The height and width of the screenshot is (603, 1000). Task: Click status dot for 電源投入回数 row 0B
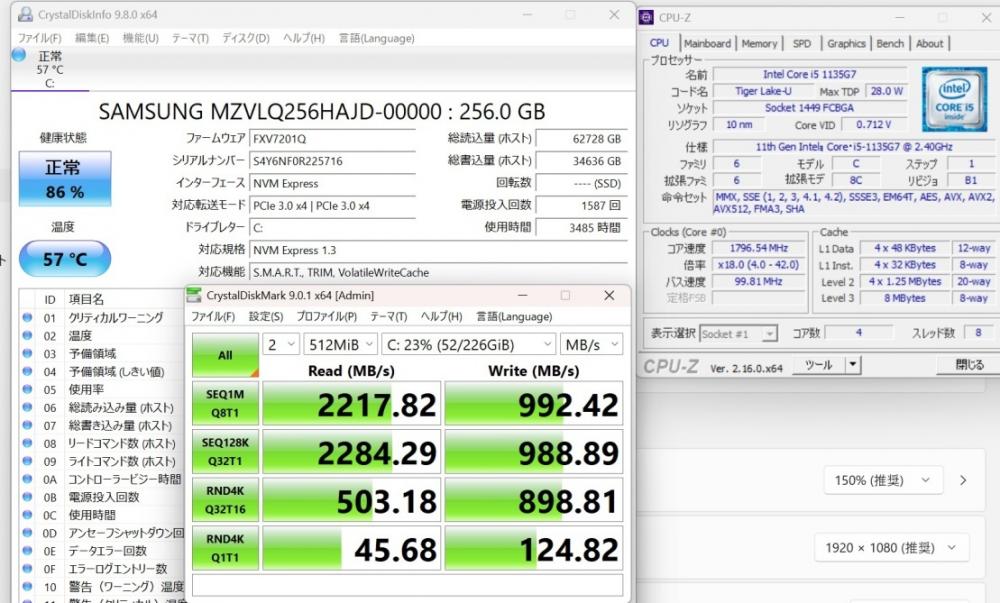tap(27, 496)
